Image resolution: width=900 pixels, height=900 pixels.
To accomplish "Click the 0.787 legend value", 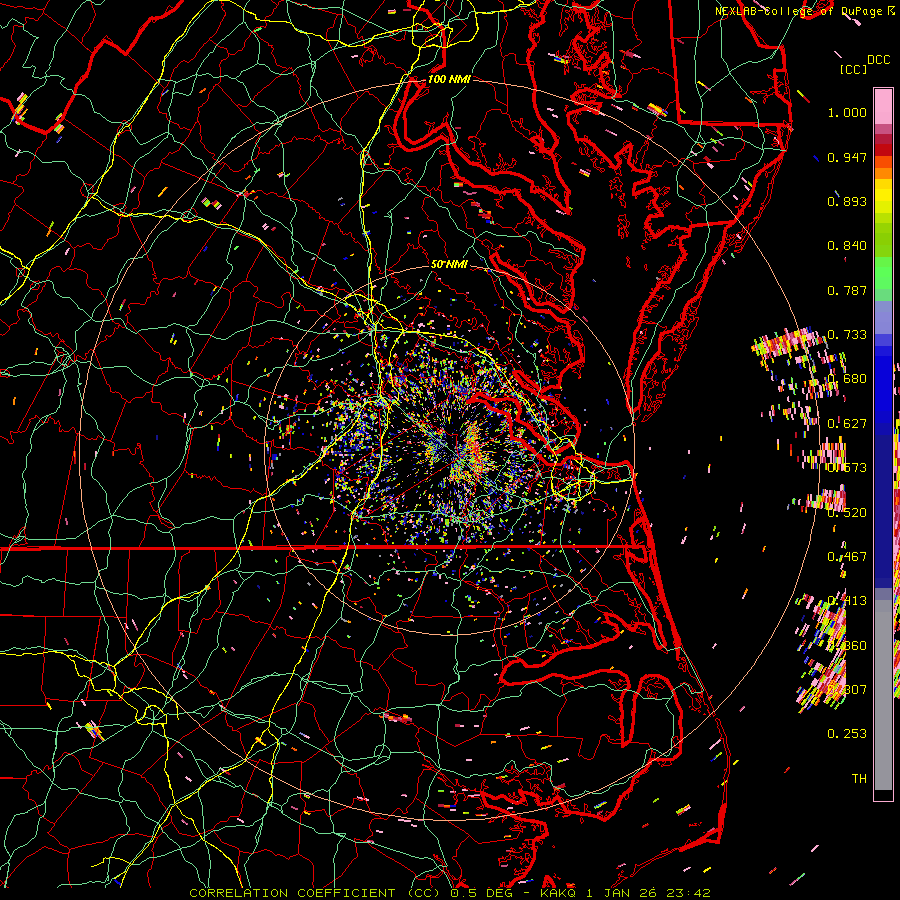I will coord(847,290).
